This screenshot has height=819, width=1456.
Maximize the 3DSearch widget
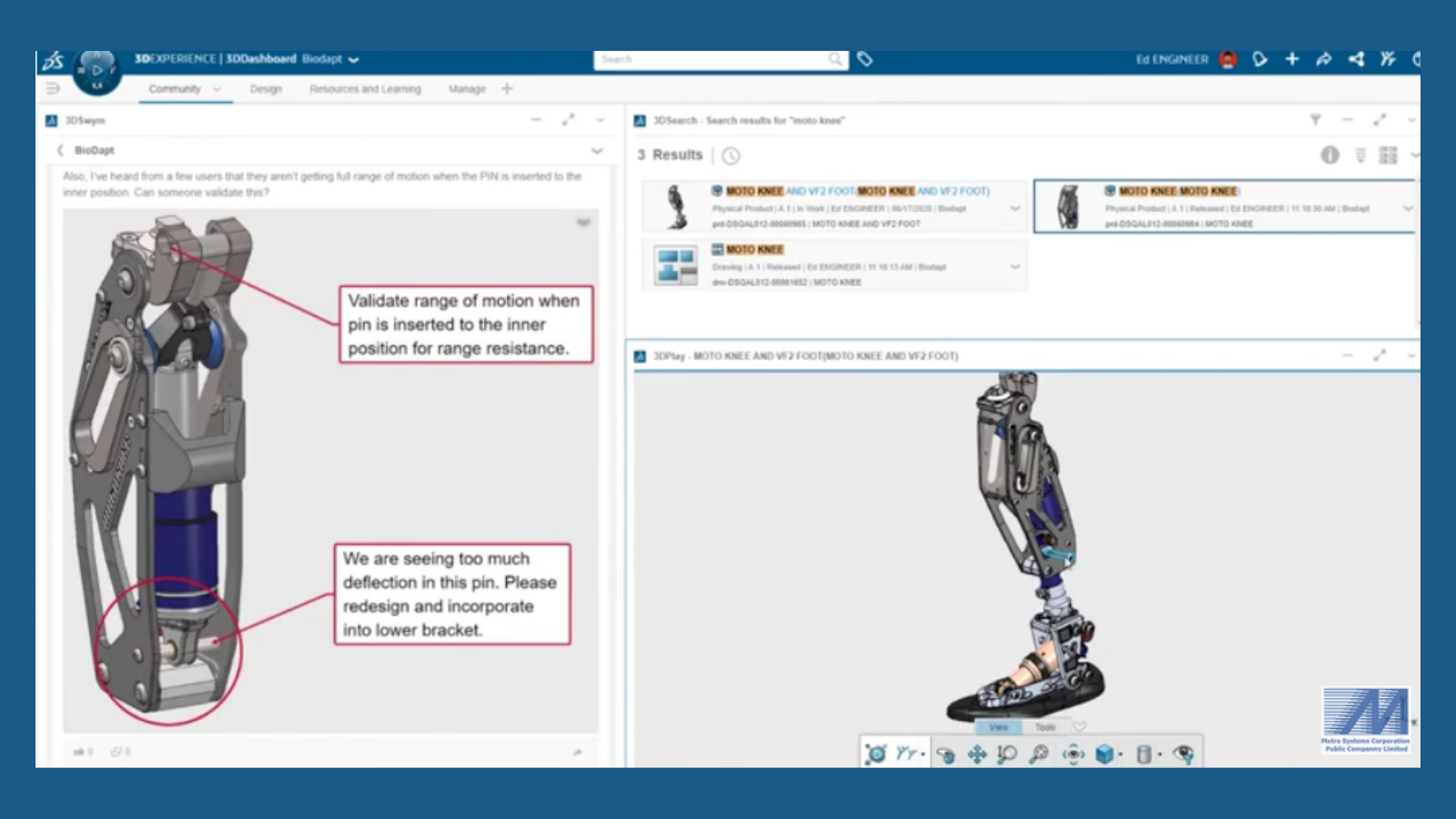point(1380,120)
